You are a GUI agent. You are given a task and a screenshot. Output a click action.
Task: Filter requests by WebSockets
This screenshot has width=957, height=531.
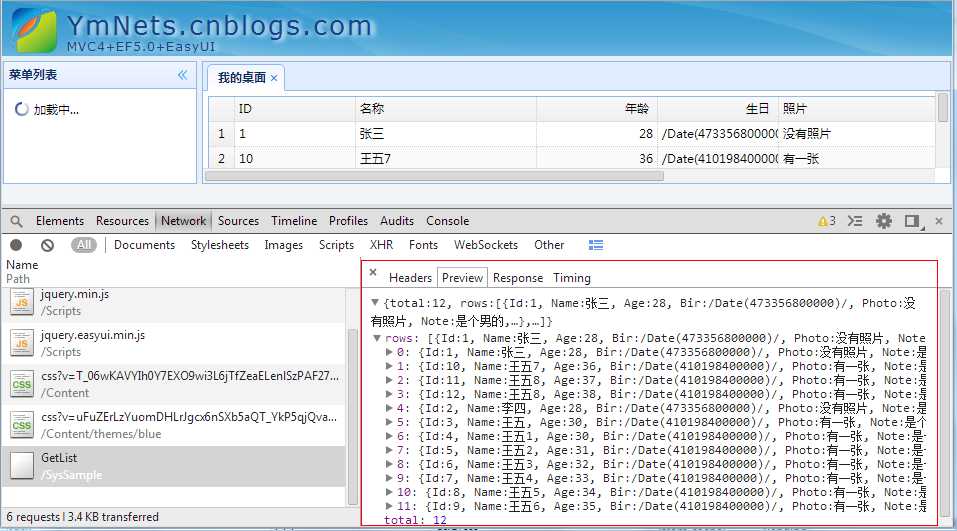pyautogui.click(x=486, y=245)
